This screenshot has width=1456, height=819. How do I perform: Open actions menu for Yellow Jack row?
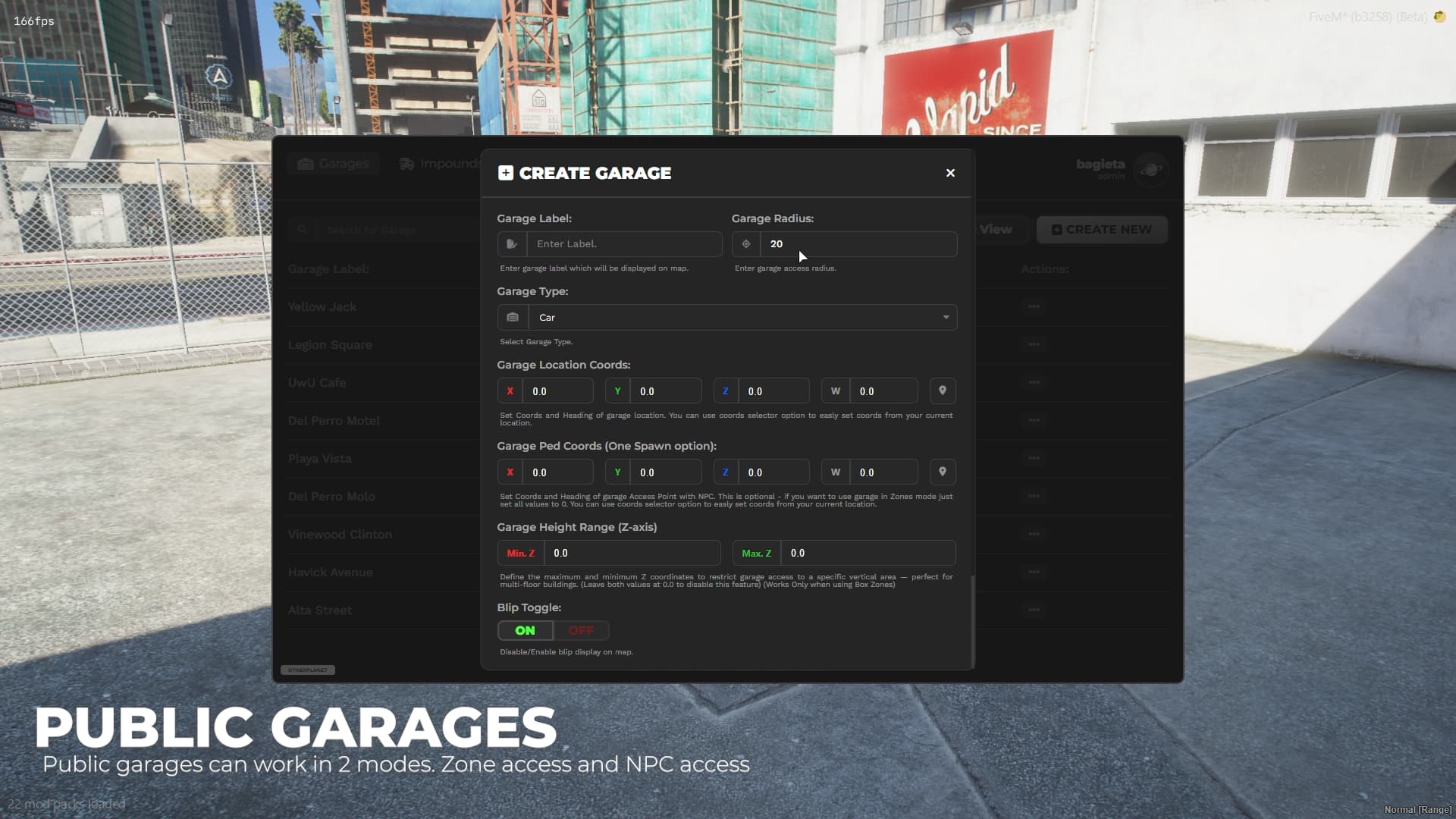coord(1034,307)
